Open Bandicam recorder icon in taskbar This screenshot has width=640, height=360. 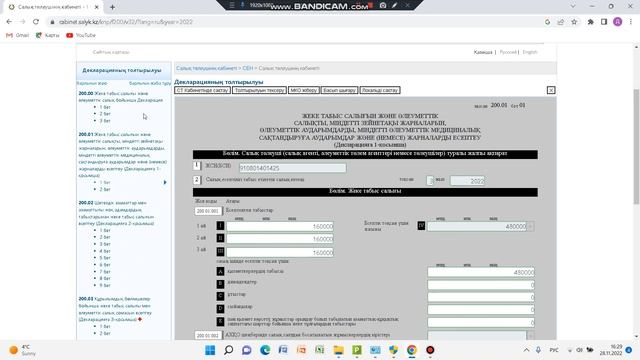(430, 350)
